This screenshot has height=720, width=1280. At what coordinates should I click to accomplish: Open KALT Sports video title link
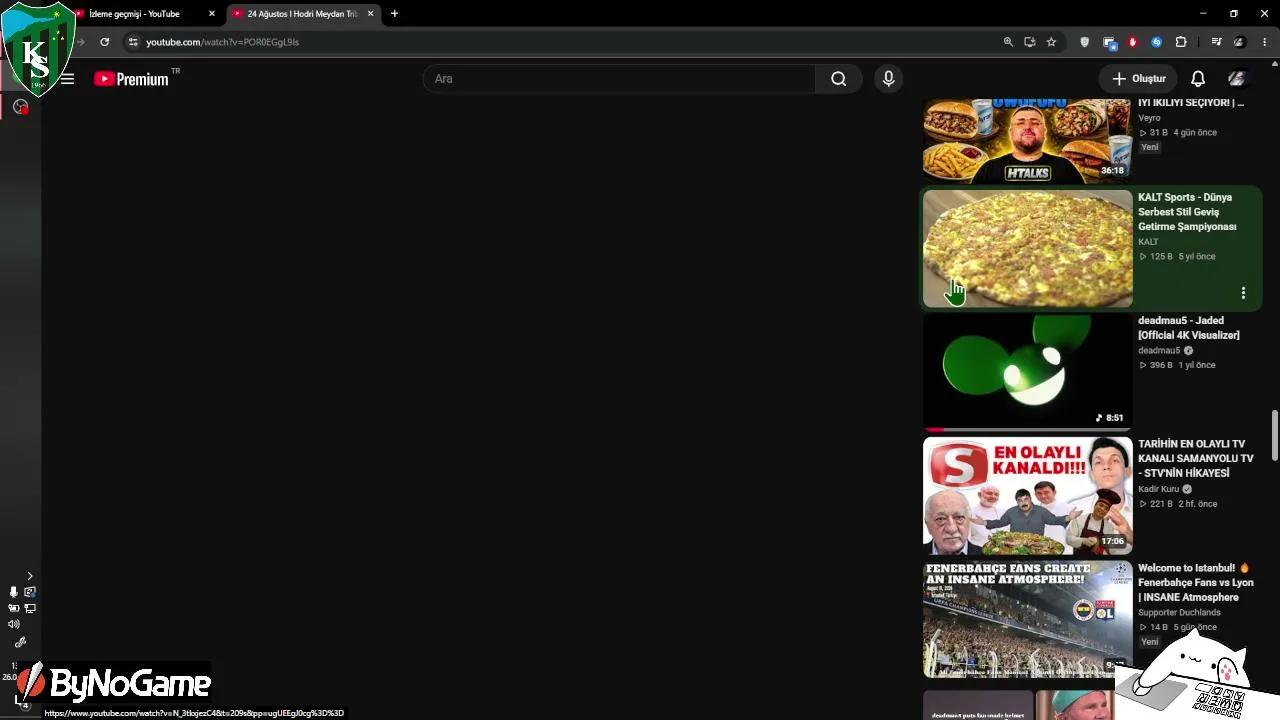point(1187,212)
